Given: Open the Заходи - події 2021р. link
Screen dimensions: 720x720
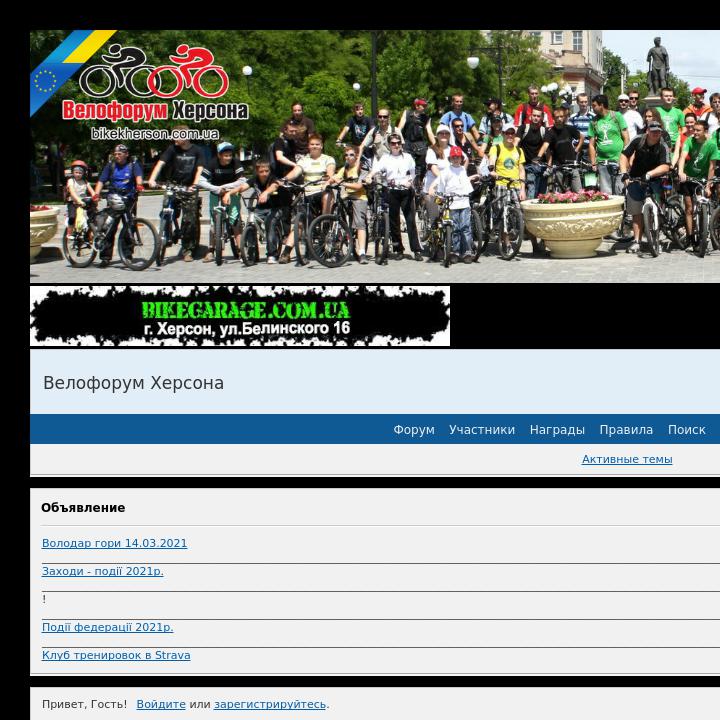Looking at the screenshot, I should pyautogui.click(x=102, y=571).
